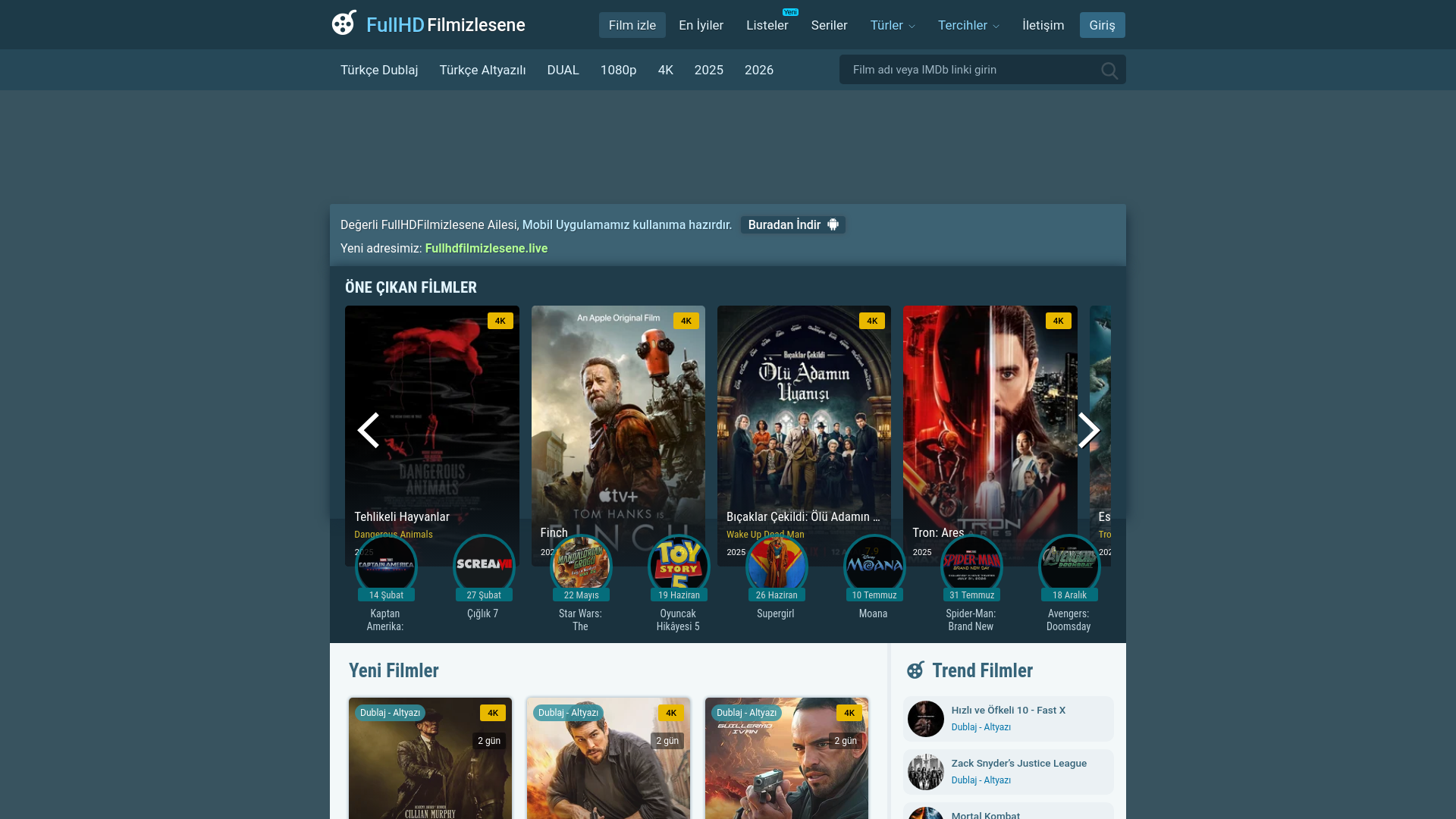Open the En İyiler menu item
The height and width of the screenshot is (819, 1456).
click(701, 25)
